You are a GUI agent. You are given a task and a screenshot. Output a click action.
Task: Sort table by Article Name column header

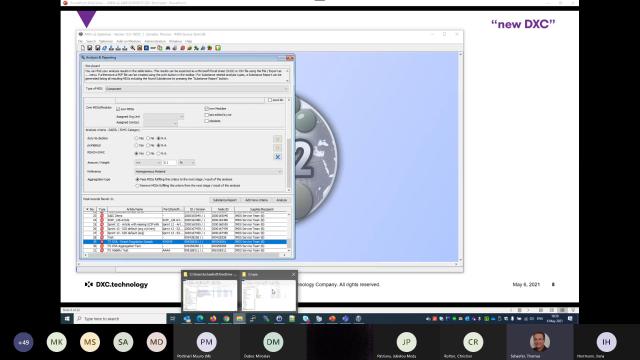pos(134,209)
